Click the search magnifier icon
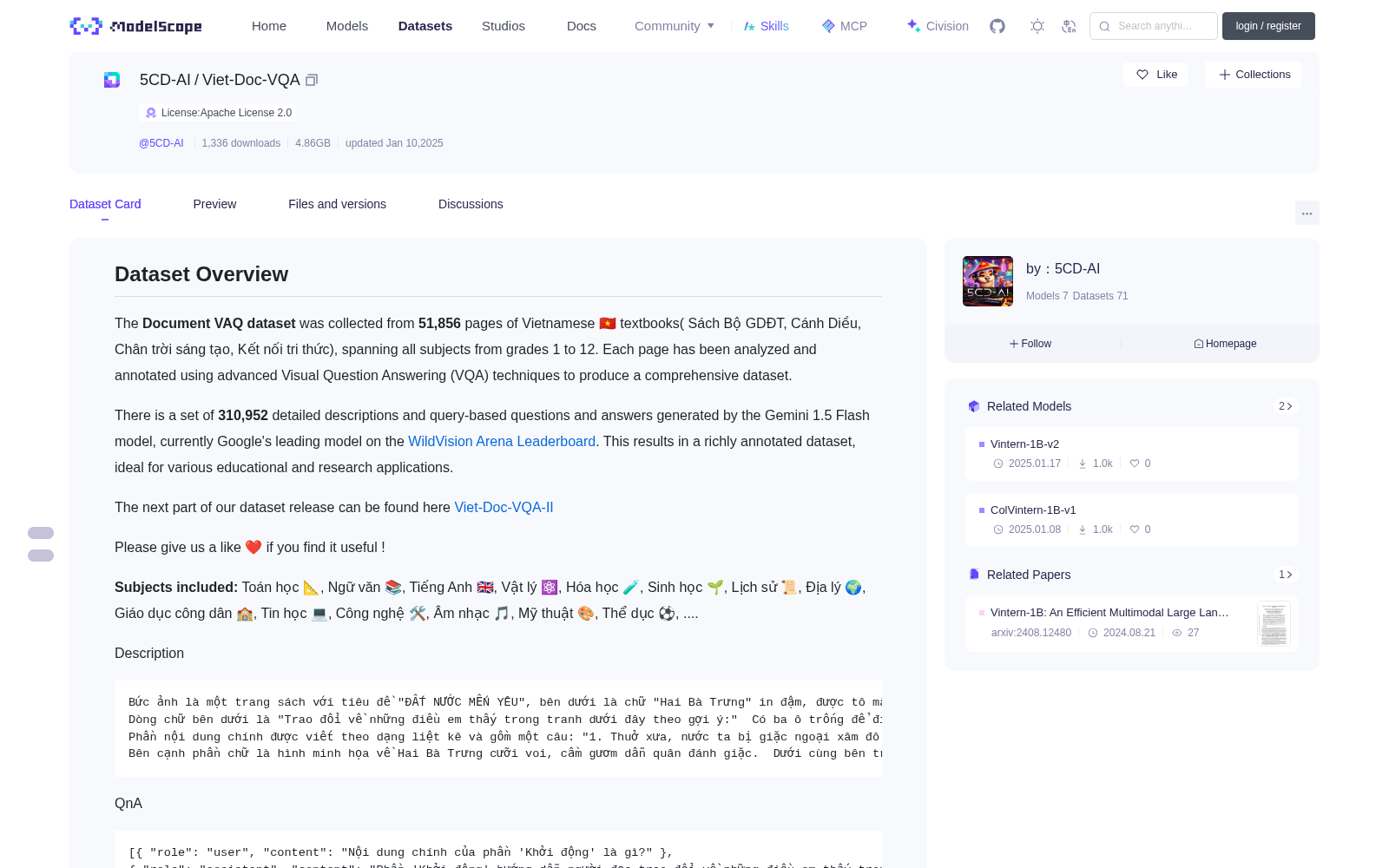The image size is (1389, 868). (x=1104, y=26)
